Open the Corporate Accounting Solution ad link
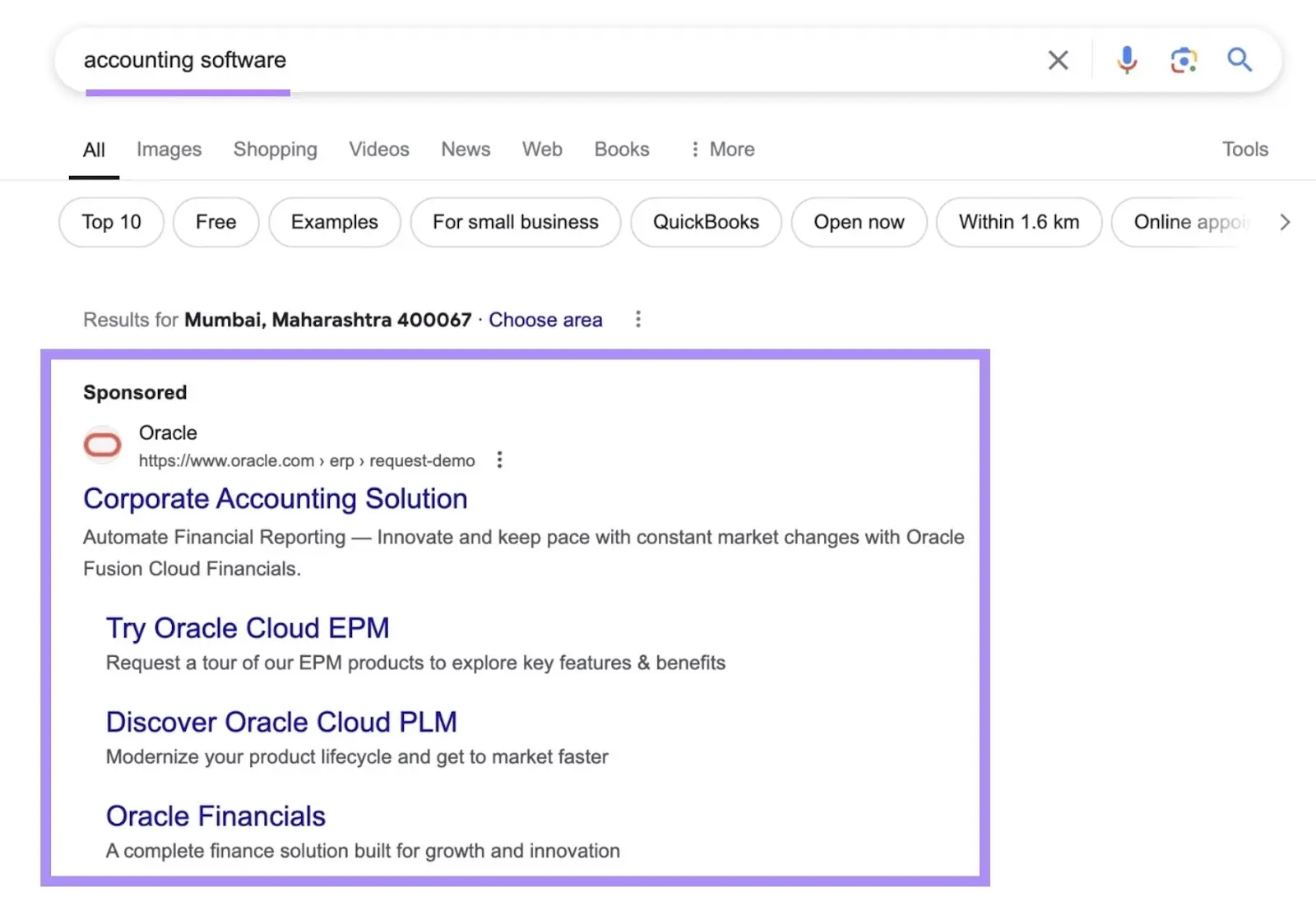1316x915 pixels. point(275,498)
